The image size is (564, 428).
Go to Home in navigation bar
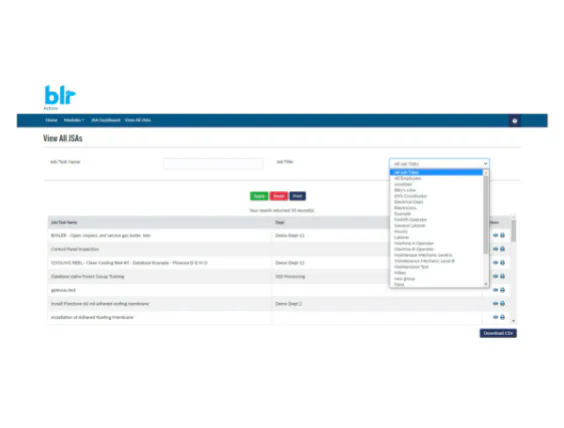pyautogui.click(x=51, y=120)
